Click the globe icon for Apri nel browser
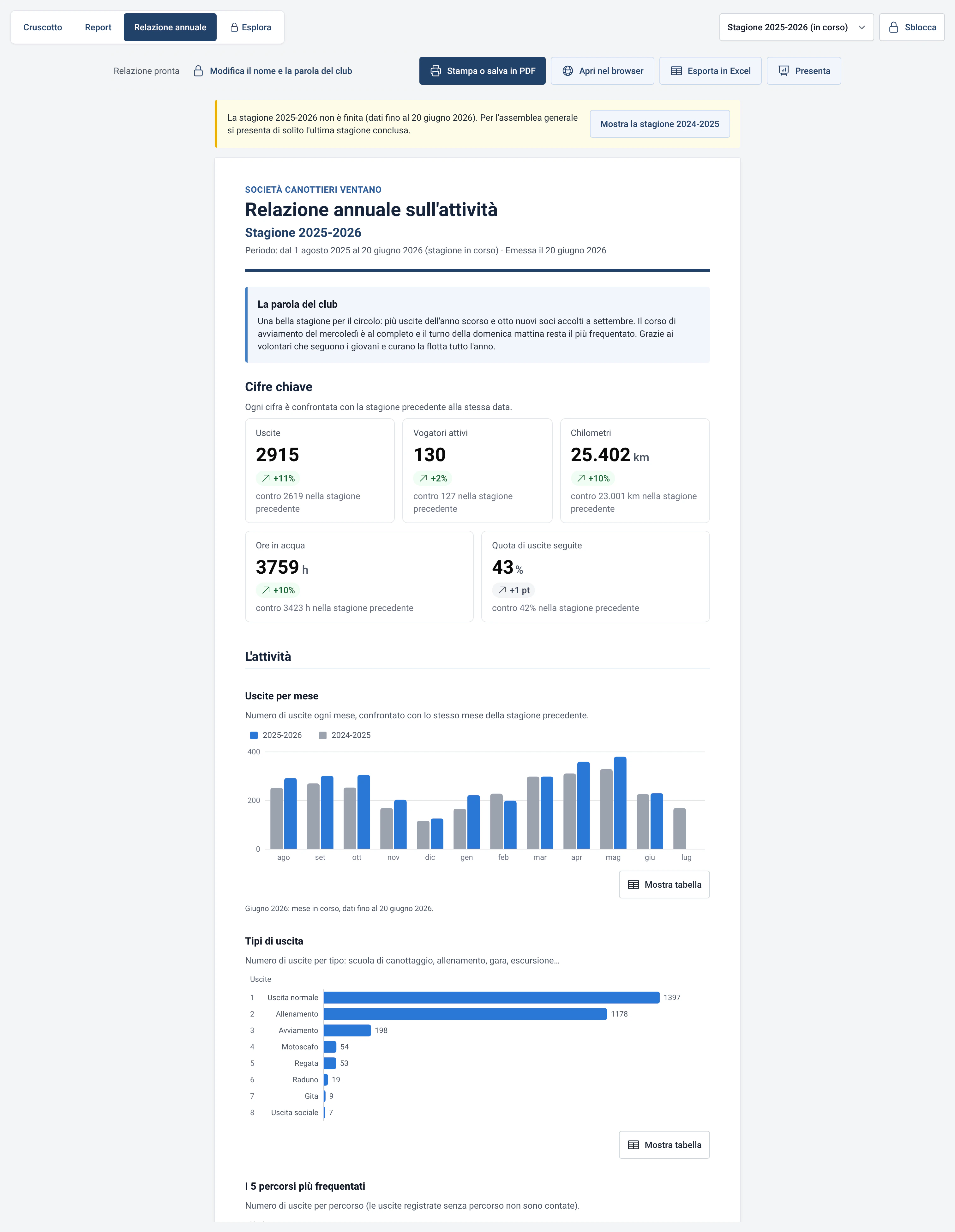 point(568,71)
